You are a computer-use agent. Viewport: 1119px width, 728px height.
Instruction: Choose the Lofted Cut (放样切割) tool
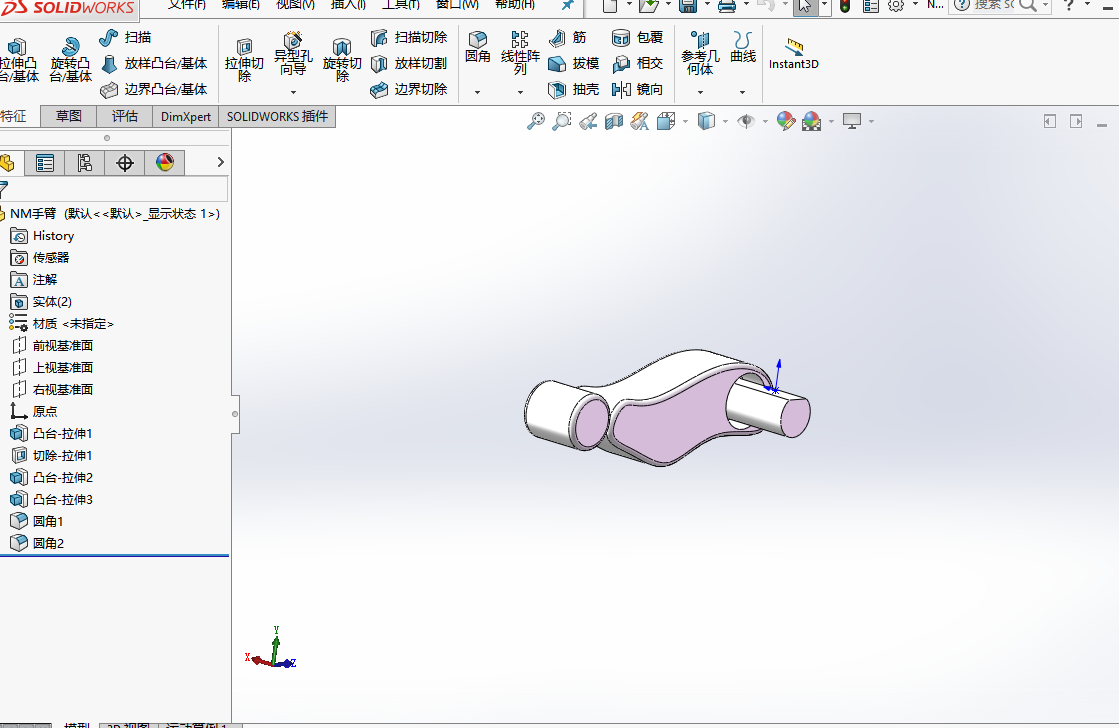[x=409, y=64]
